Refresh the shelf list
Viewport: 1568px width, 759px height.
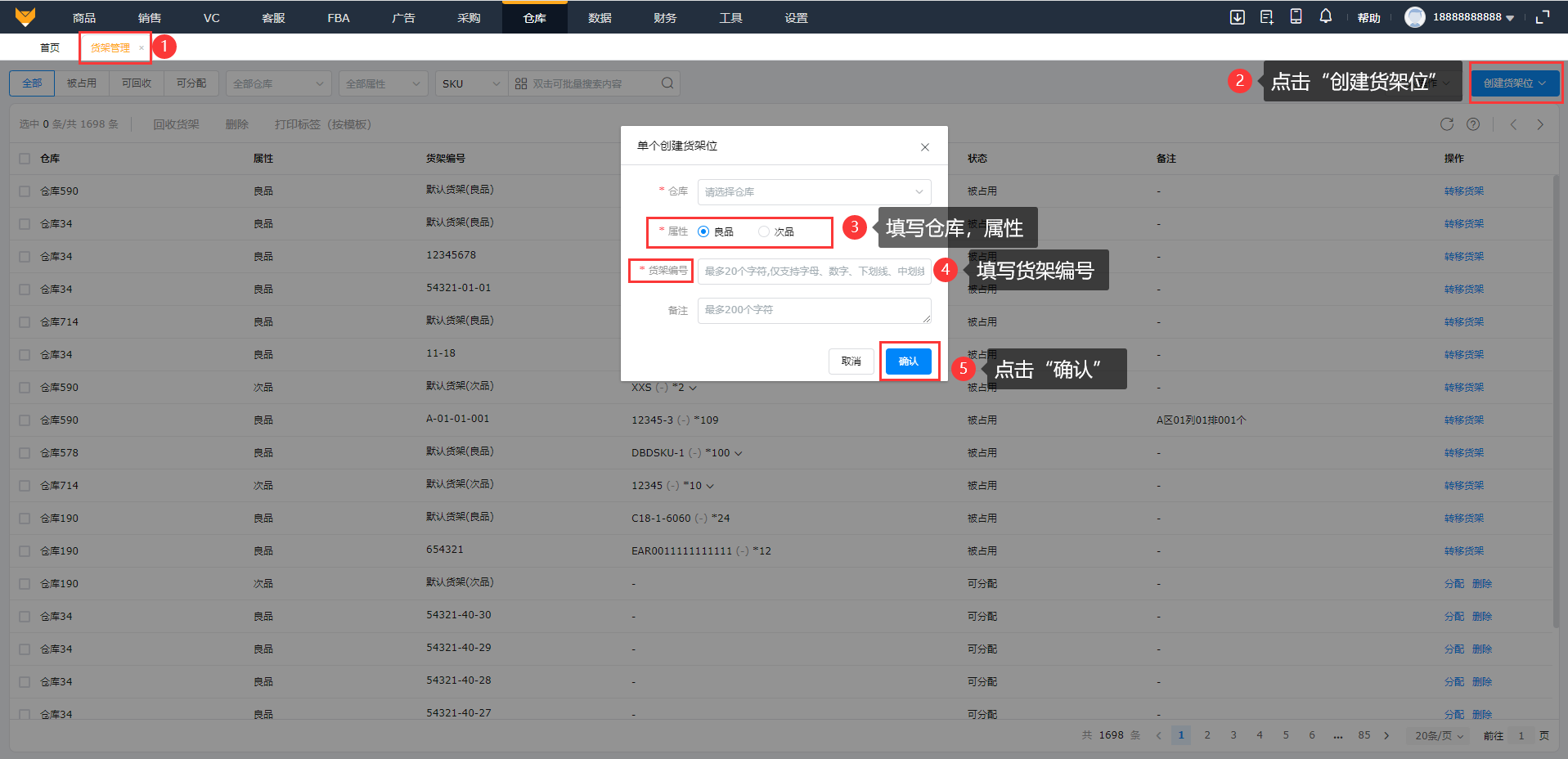(1447, 124)
